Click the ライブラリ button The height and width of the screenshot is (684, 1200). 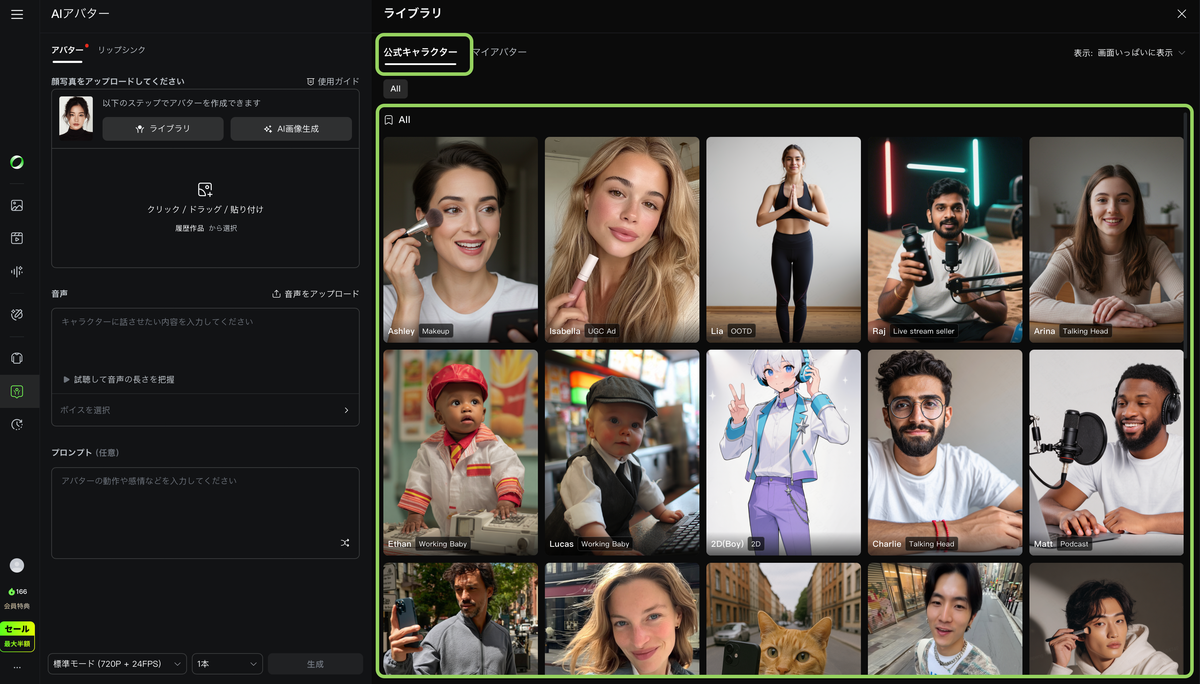(x=163, y=129)
